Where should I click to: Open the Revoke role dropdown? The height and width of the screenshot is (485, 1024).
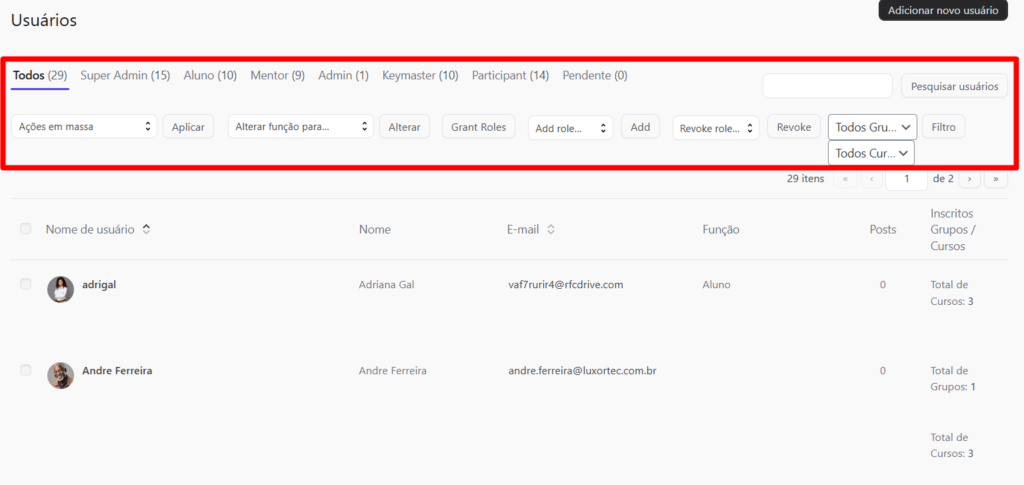[x=715, y=128]
